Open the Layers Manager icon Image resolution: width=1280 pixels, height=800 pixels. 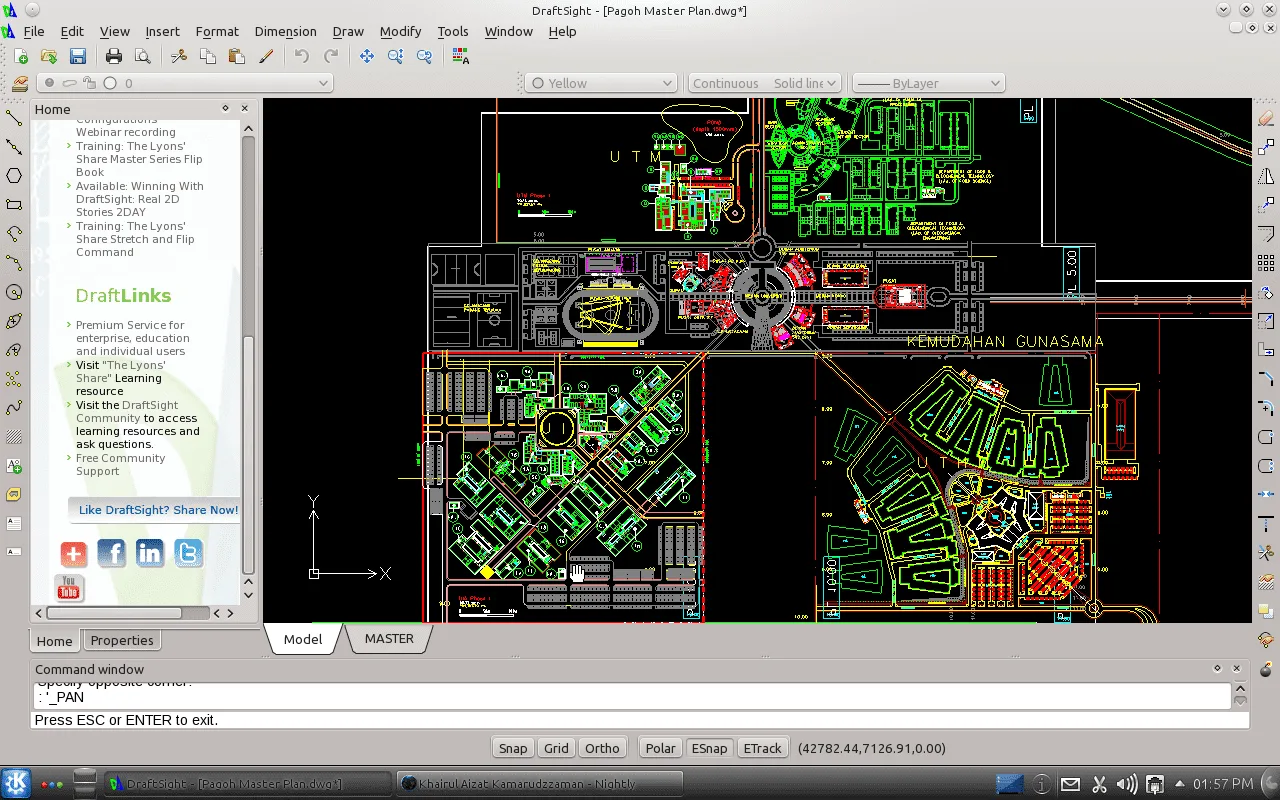(x=20, y=84)
